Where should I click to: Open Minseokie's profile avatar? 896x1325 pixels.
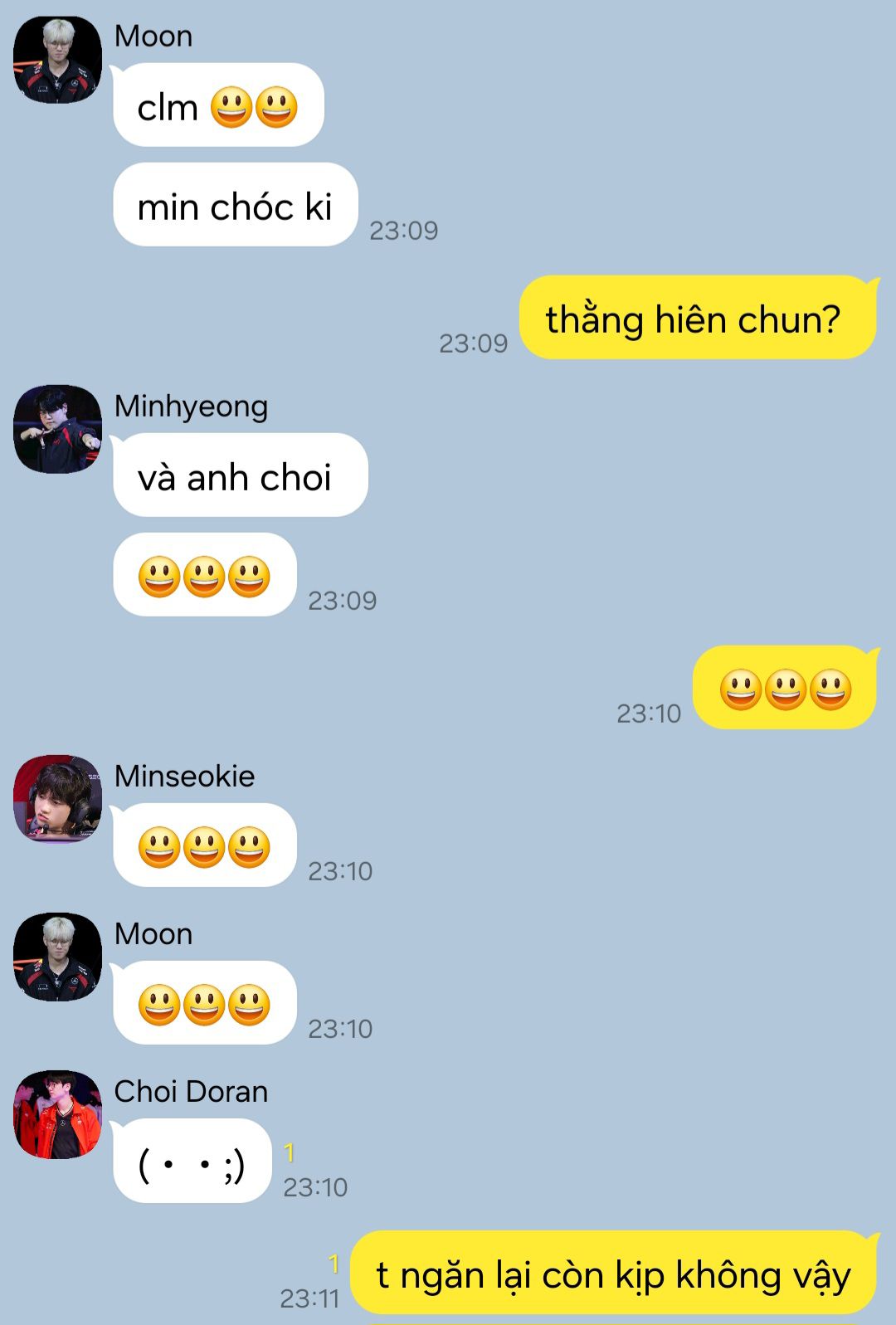coord(57,799)
